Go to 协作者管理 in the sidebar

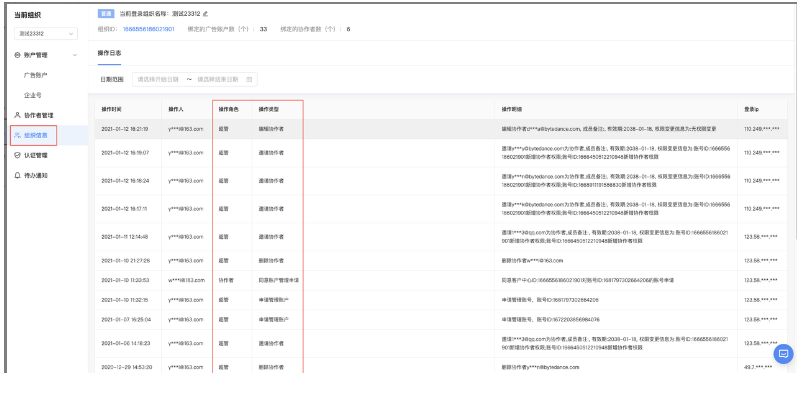pyautogui.click(x=39, y=115)
